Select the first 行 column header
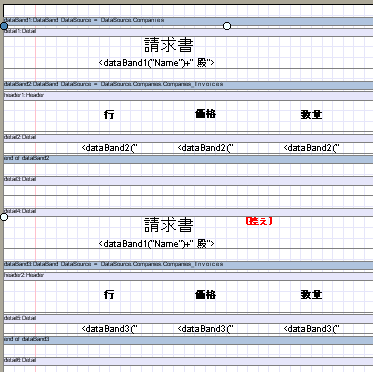This screenshot has height=372, width=373. tap(109, 115)
